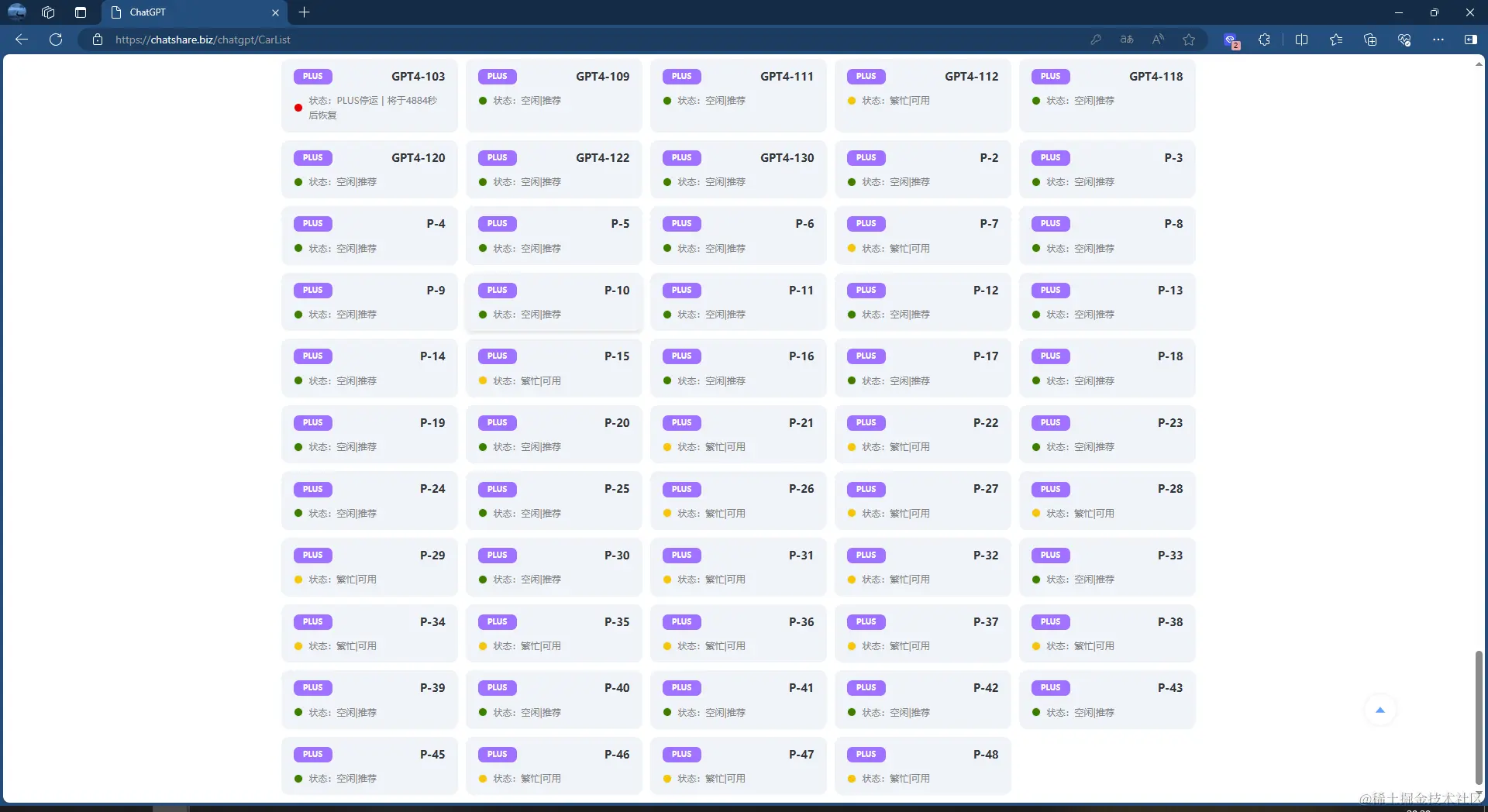Choose the GPT4-111 car
The height and width of the screenshot is (812, 1488).
[739, 95]
